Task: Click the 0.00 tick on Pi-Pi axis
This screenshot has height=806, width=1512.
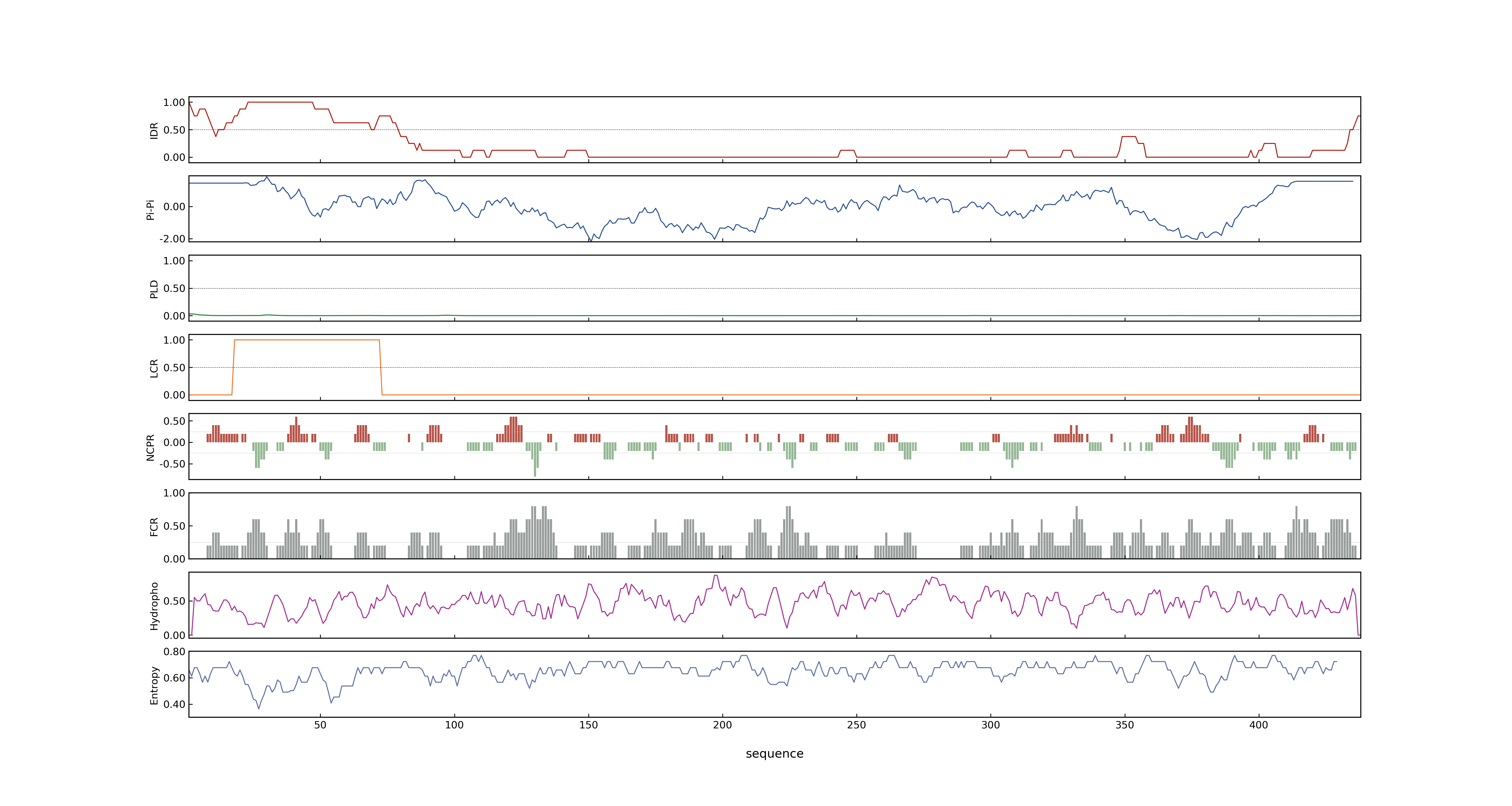Action: (174, 207)
